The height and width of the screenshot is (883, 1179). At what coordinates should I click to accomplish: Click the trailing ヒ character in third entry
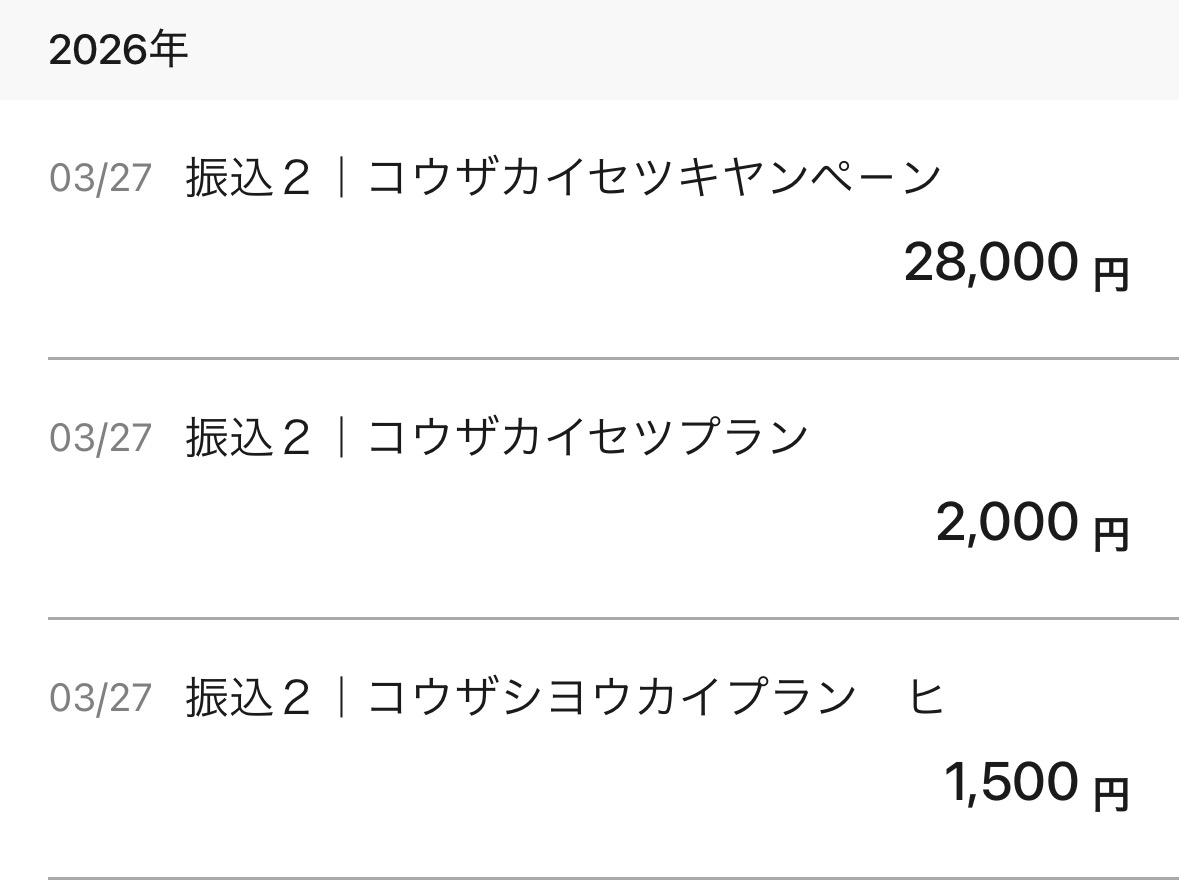(x=926, y=698)
